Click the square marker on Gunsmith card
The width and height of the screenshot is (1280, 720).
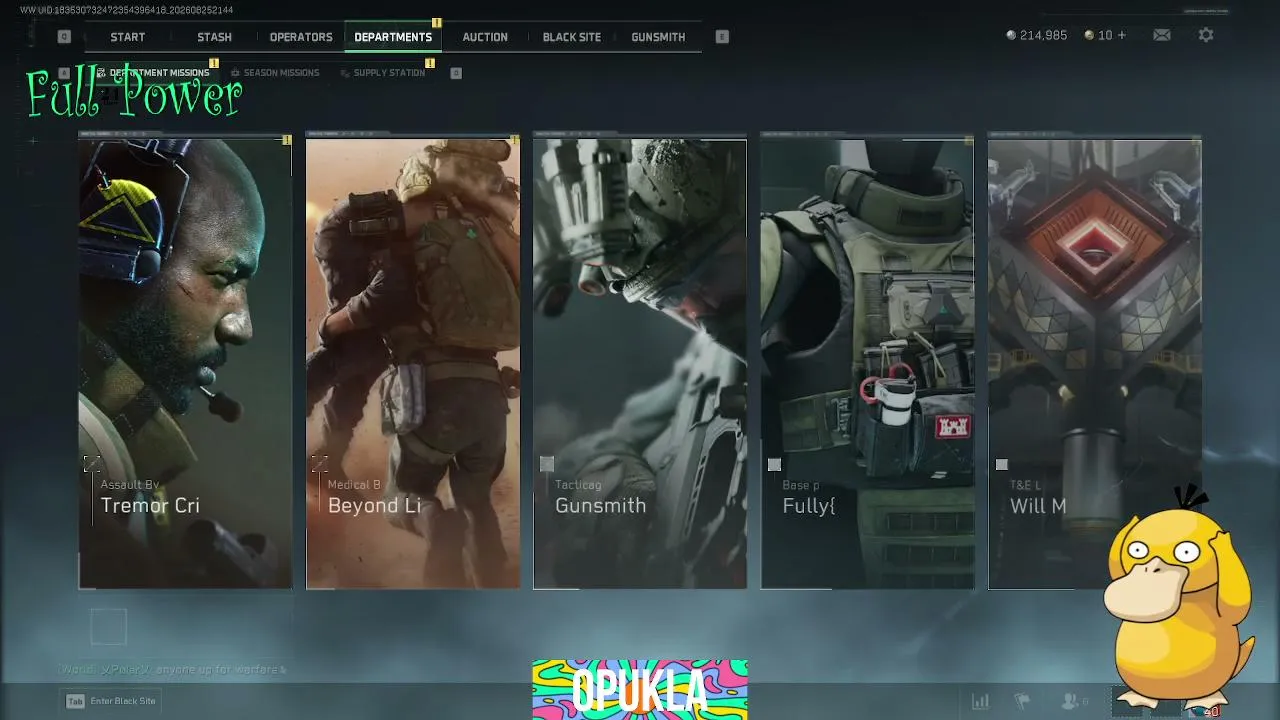pyautogui.click(x=547, y=464)
